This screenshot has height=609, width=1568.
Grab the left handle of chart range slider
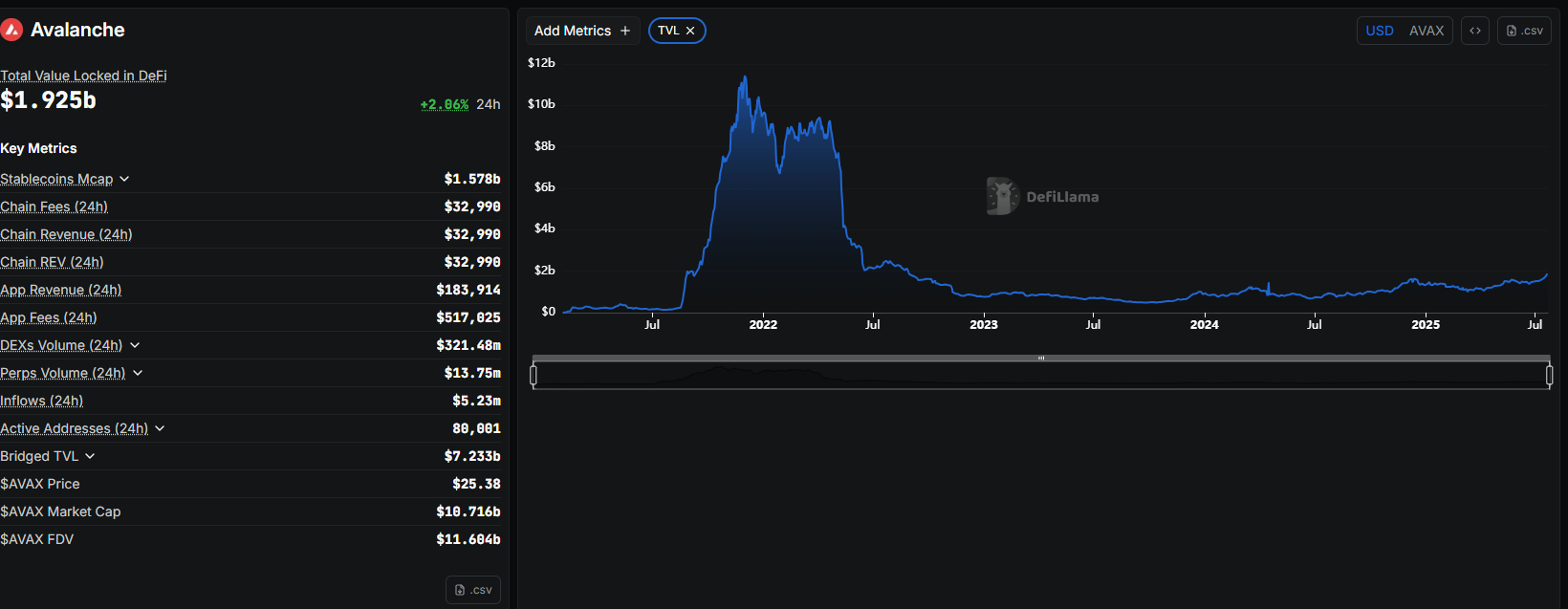click(534, 375)
